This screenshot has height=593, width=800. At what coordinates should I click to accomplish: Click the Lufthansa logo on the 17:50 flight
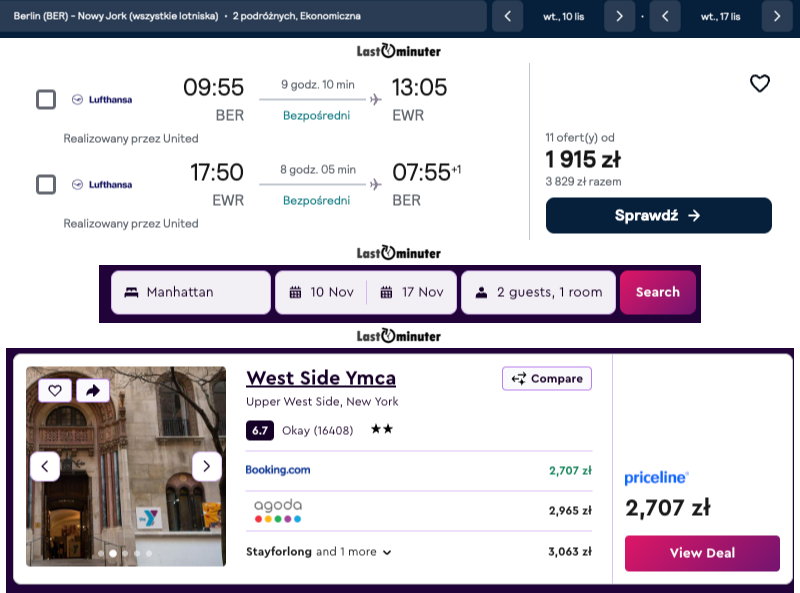click(102, 184)
